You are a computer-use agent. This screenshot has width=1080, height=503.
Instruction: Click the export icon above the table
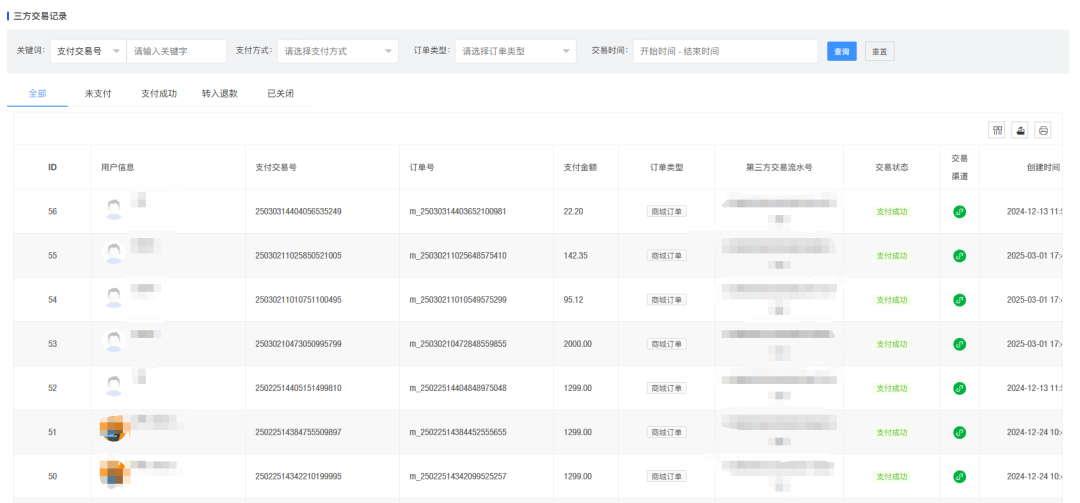1020,130
